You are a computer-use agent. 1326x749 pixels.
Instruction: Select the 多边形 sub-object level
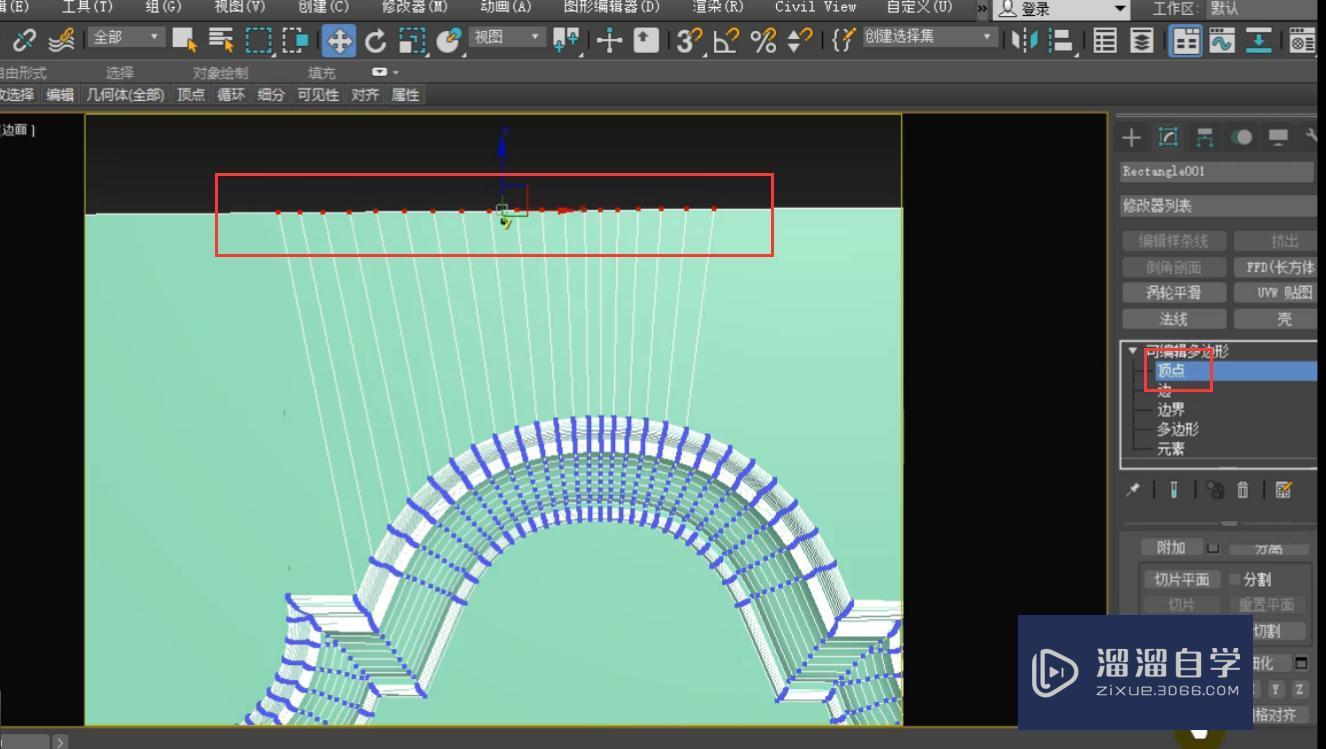pos(1177,429)
